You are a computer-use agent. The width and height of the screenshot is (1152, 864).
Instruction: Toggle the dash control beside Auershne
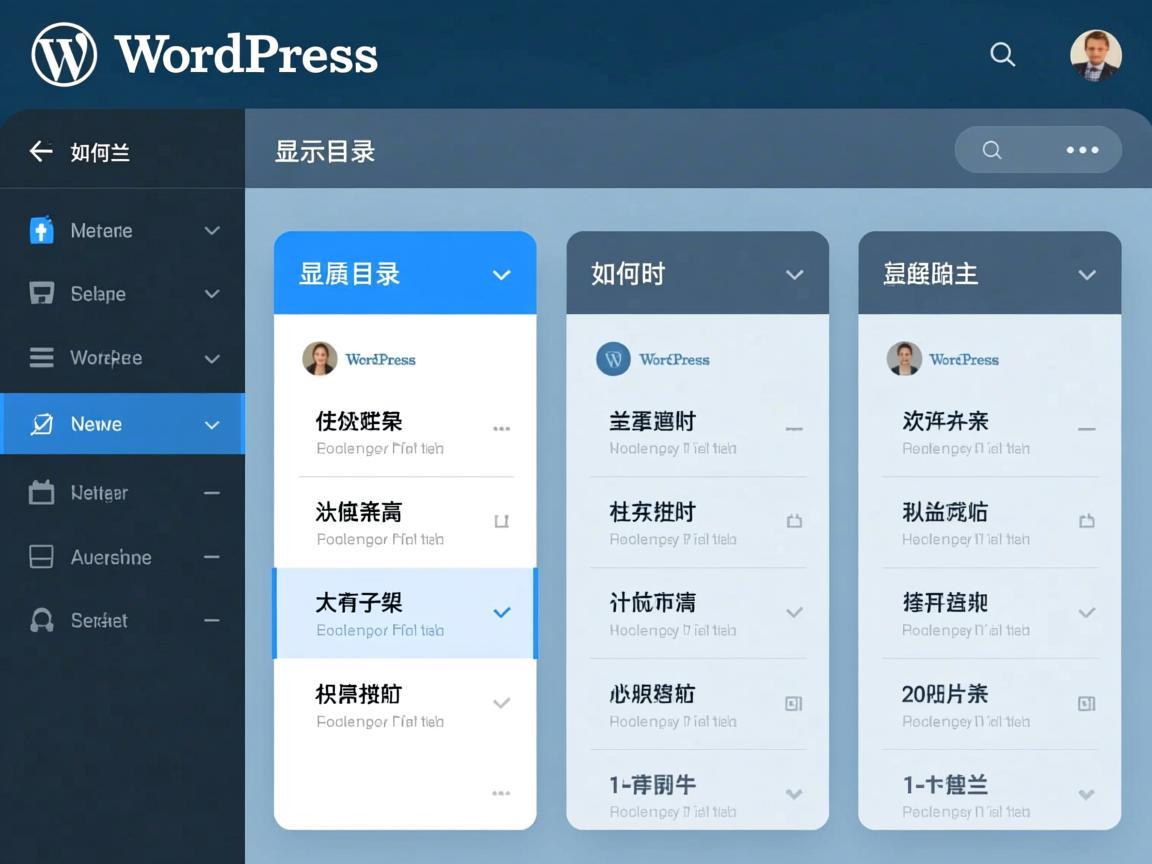coord(211,557)
